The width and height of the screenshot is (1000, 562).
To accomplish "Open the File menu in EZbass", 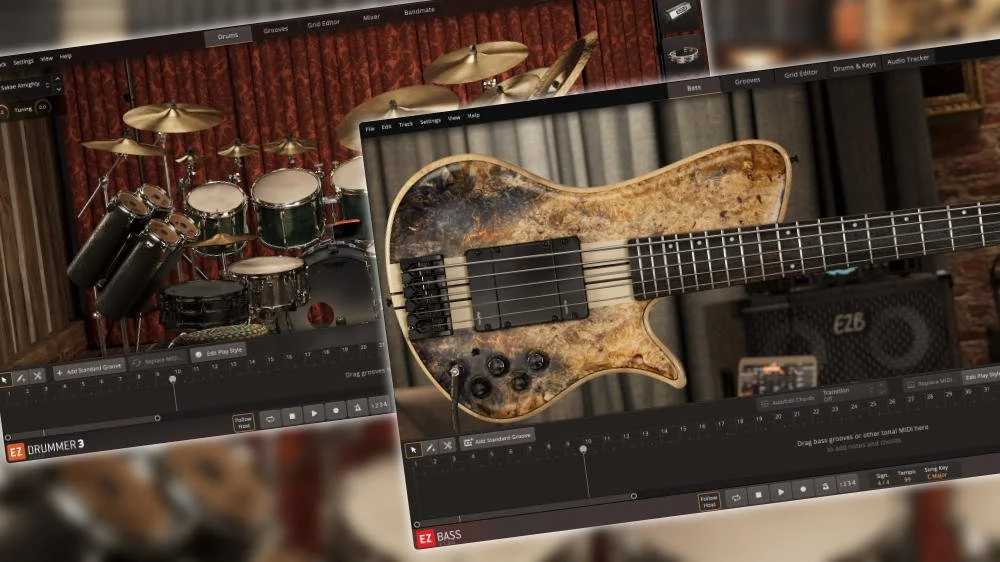I will tap(369, 129).
